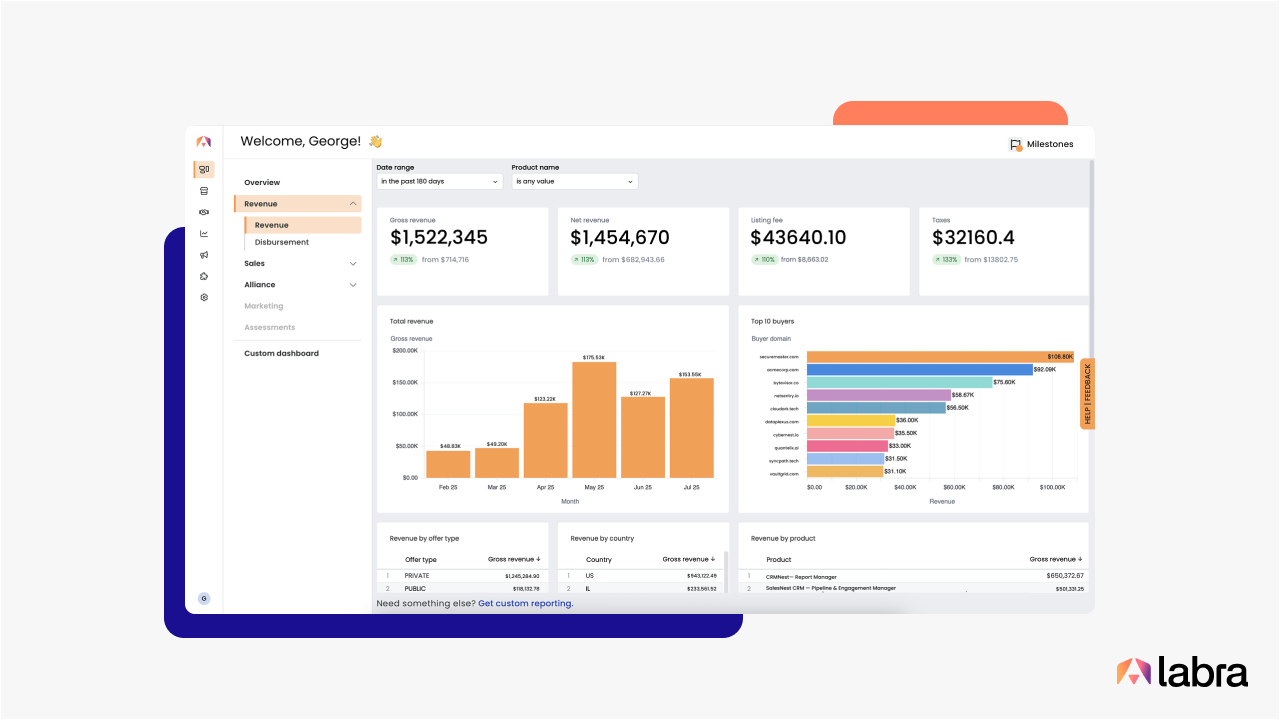Click the puzzle piece integrations icon
This screenshot has width=1280, height=720.
[204, 276]
